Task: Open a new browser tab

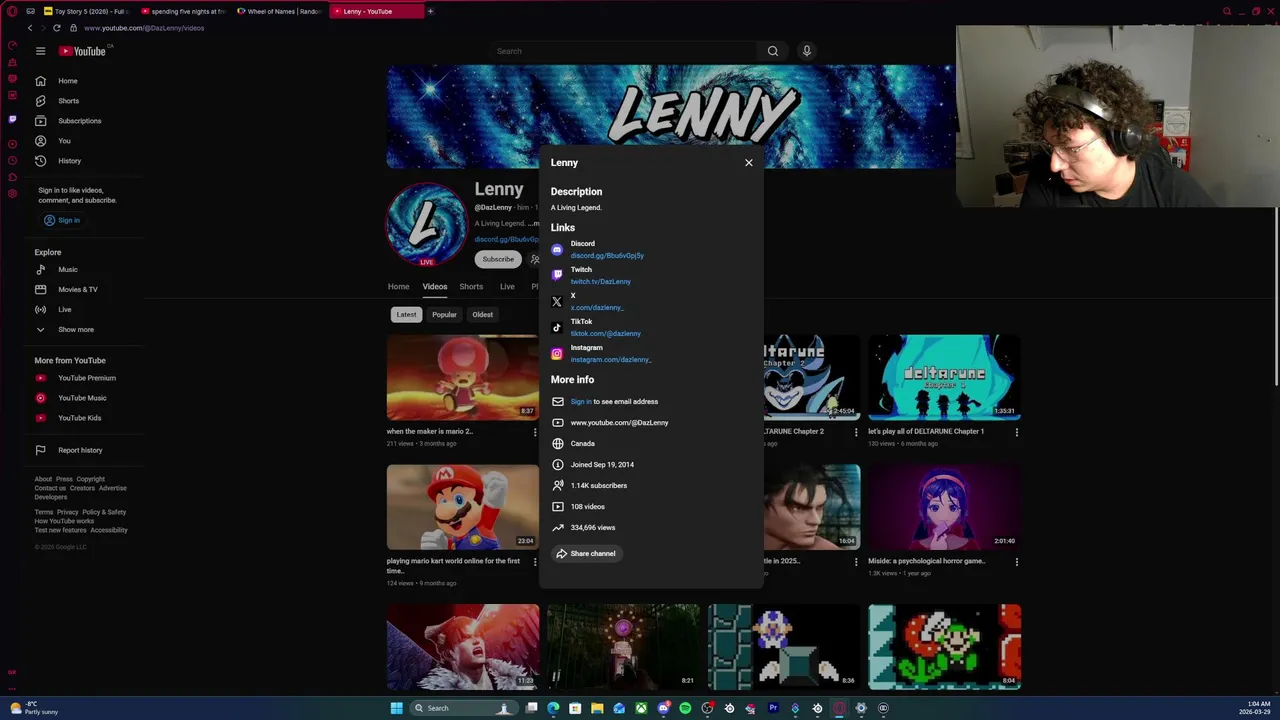Action: click(430, 11)
